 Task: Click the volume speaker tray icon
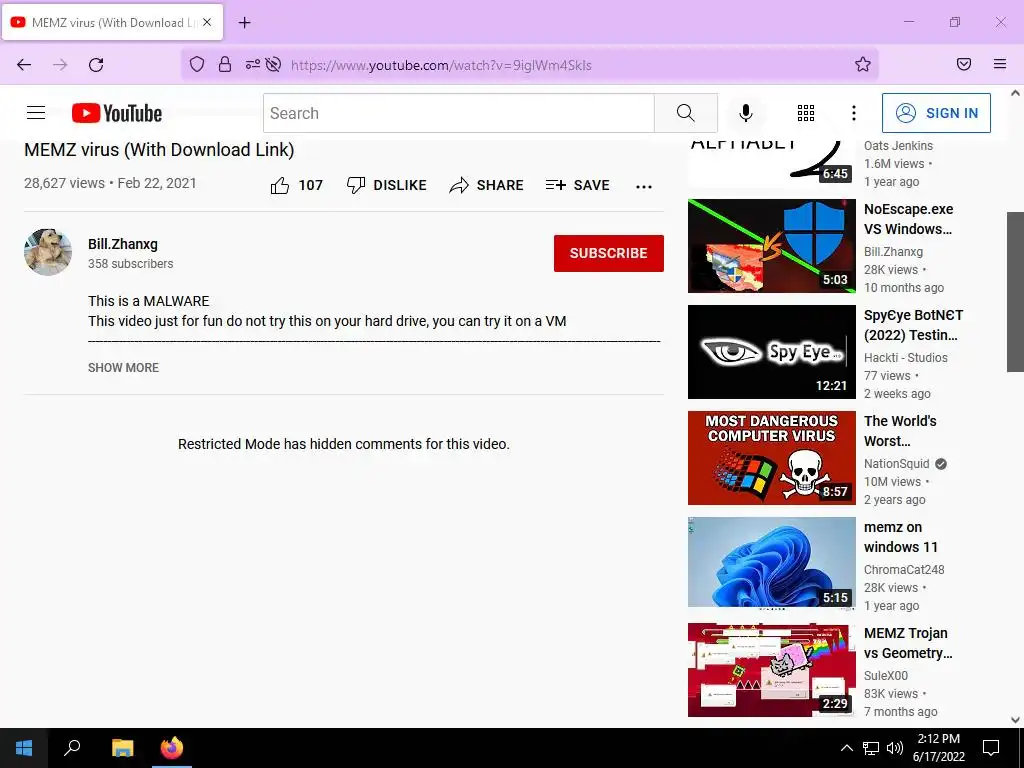pyautogui.click(x=895, y=748)
